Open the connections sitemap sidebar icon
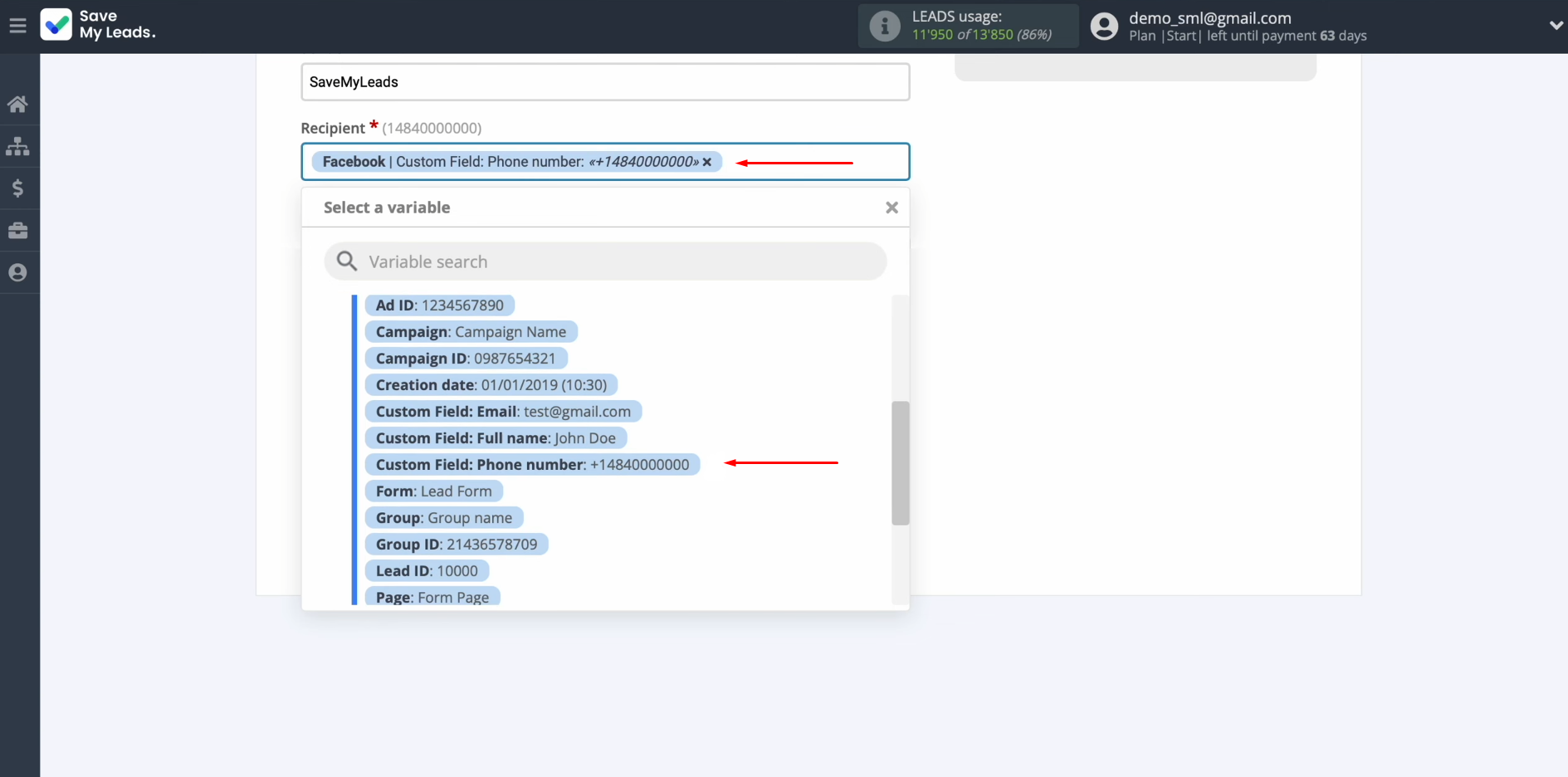Screen dimensions: 1568x777 (x=17, y=147)
